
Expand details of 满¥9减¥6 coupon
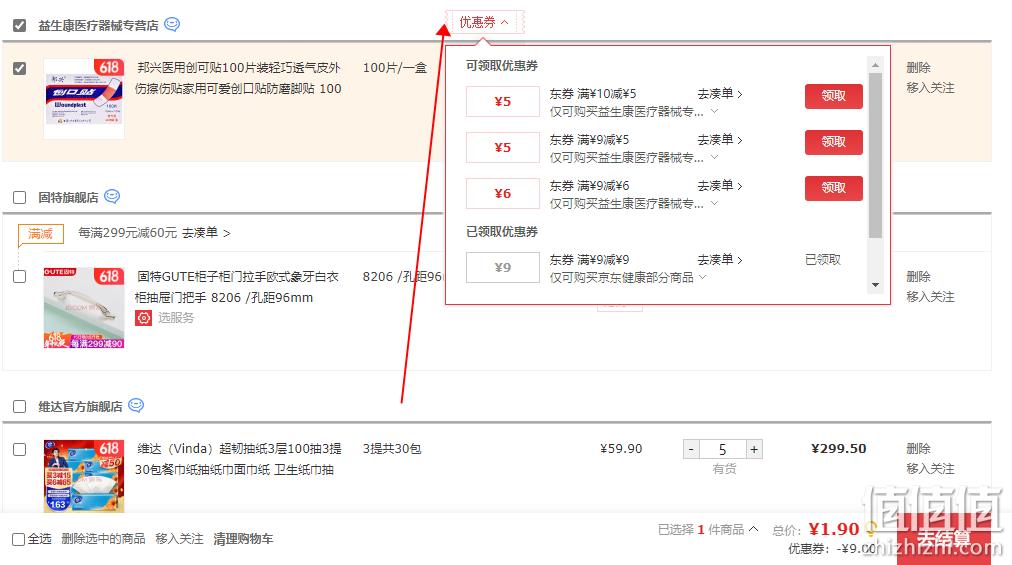tap(714, 203)
